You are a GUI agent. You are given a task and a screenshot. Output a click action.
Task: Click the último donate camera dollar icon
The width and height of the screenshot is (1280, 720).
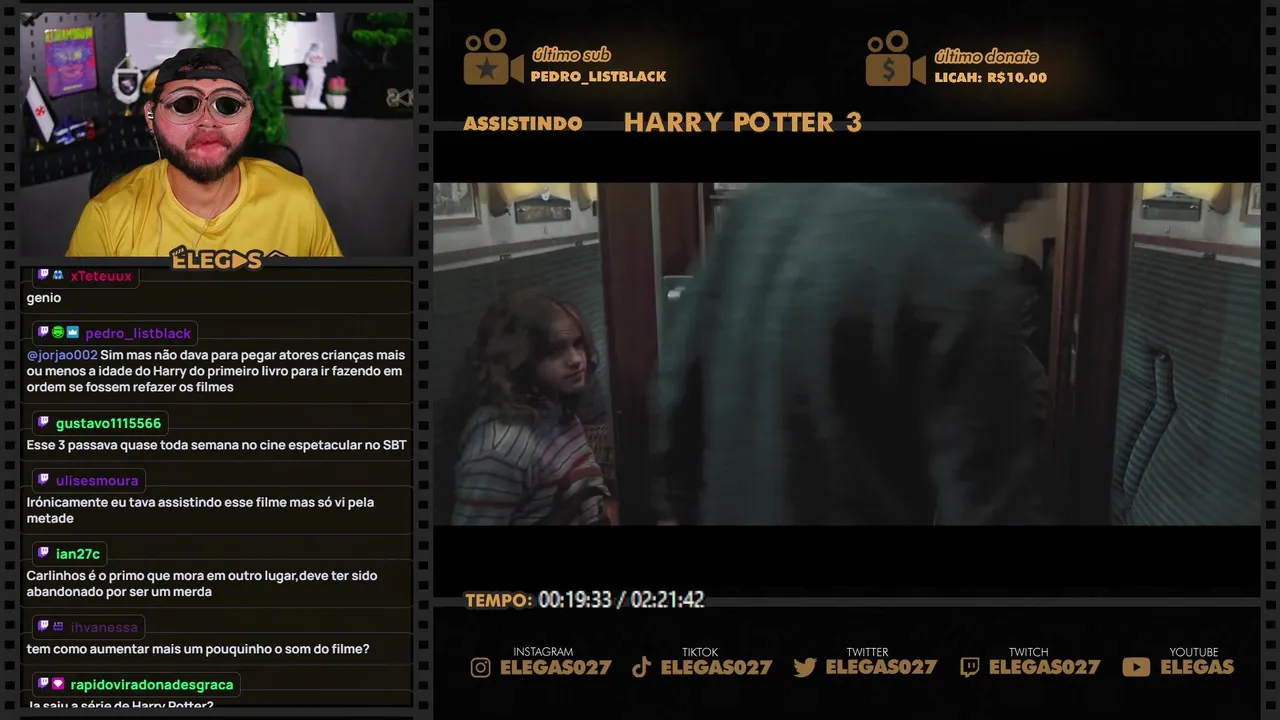tap(895, 58)
